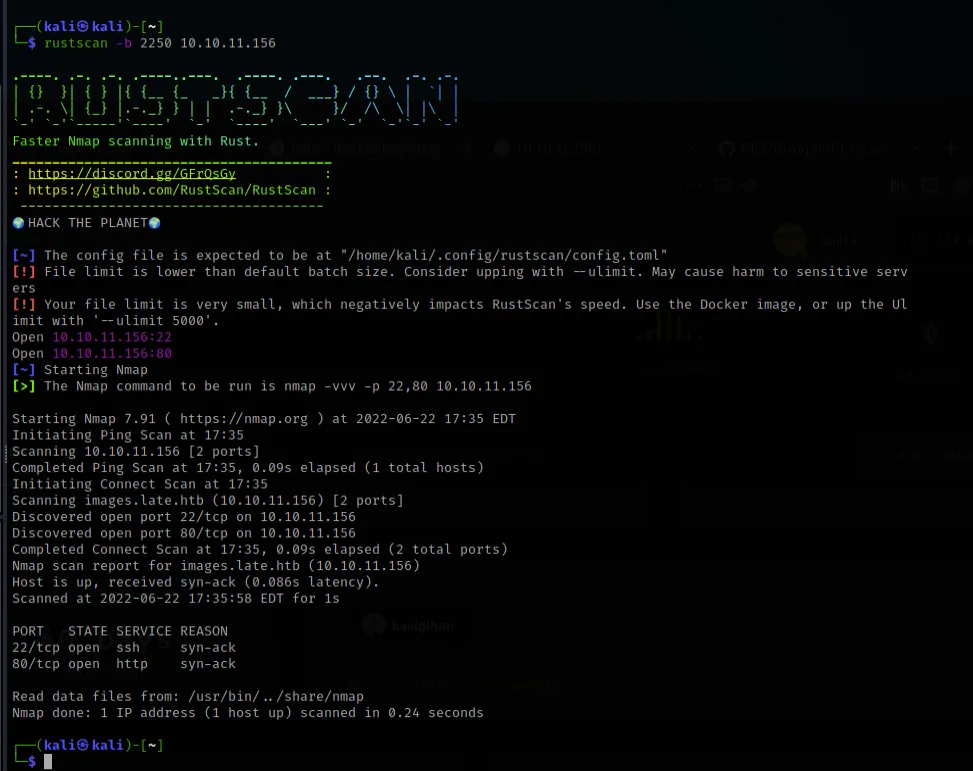
Task: Click the blinking terminal prompt cursor
Action: [x=48, y=760]
